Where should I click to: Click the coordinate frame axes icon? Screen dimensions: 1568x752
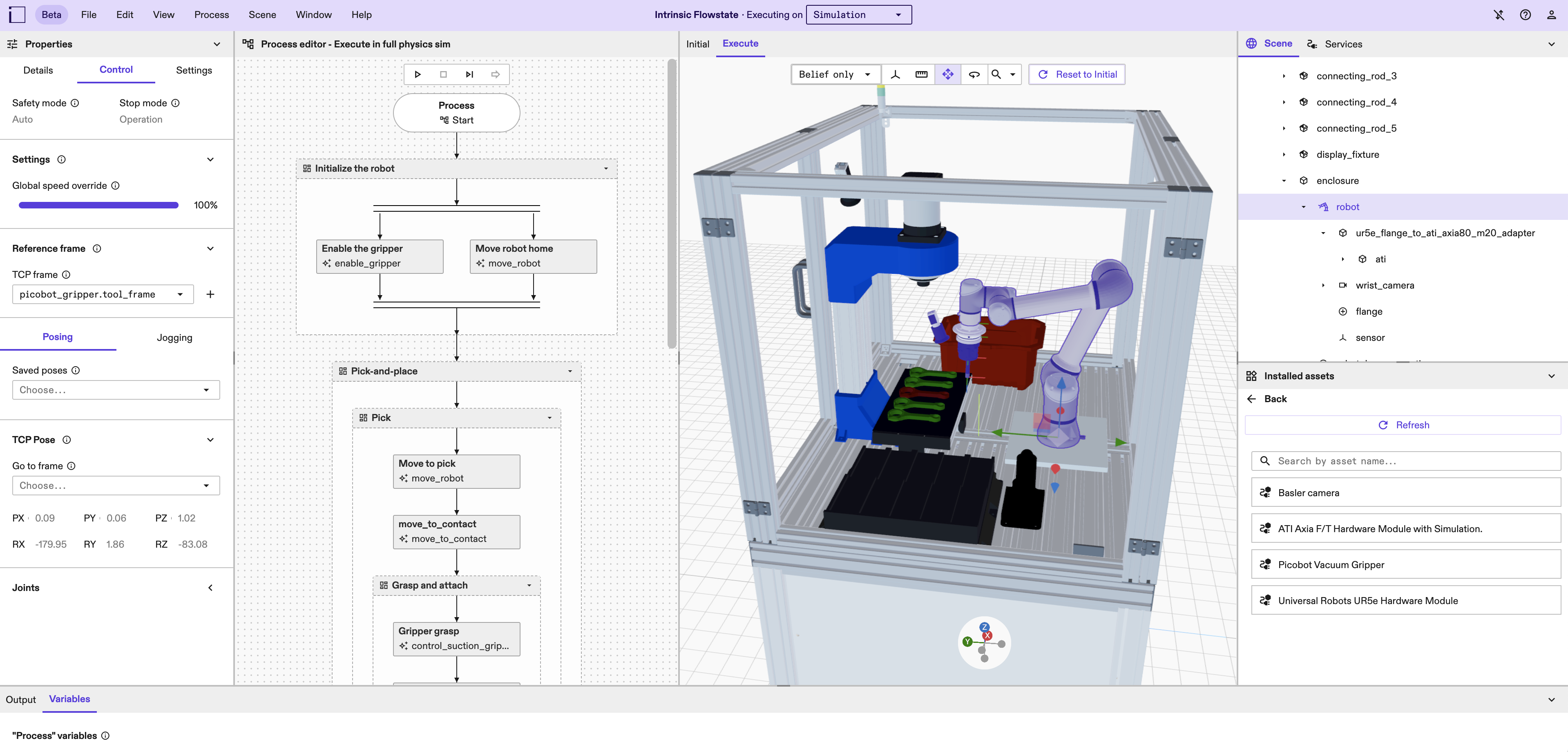(x=895, y=74)
